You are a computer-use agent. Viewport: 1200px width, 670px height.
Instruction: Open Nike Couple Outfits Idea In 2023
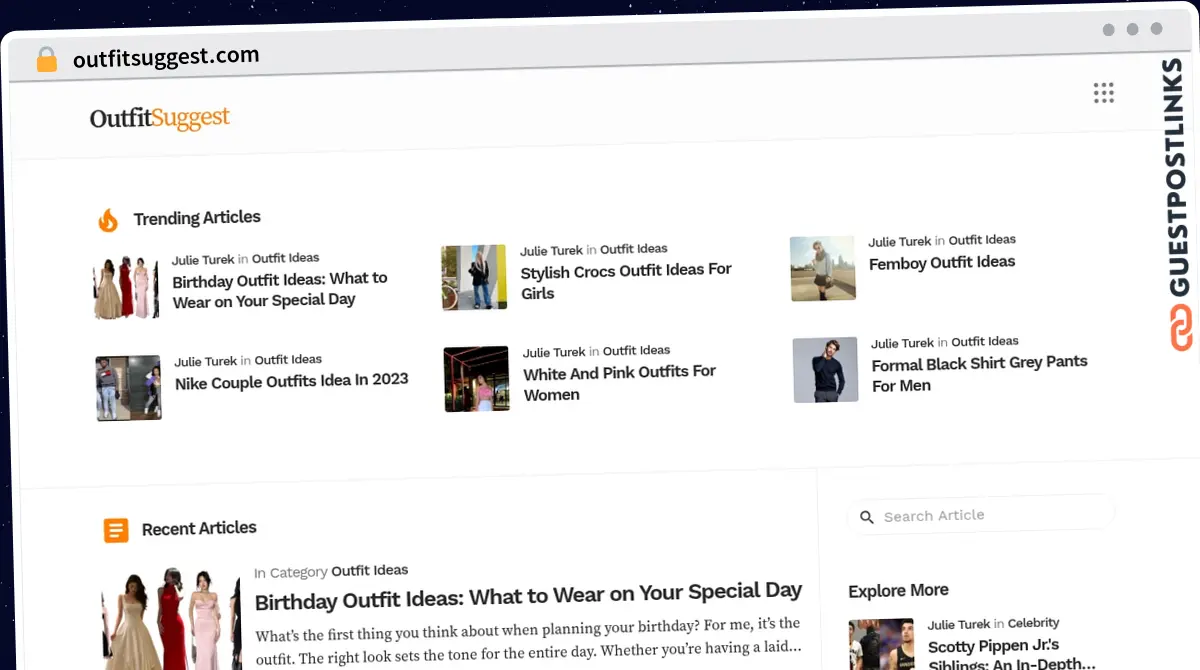pyautogui.click(x=291, y=382)
